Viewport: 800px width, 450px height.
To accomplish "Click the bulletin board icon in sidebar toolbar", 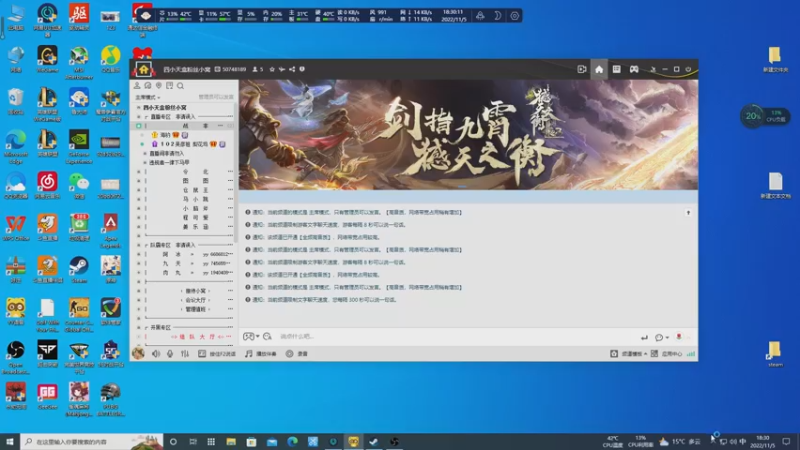I will 169,86.
